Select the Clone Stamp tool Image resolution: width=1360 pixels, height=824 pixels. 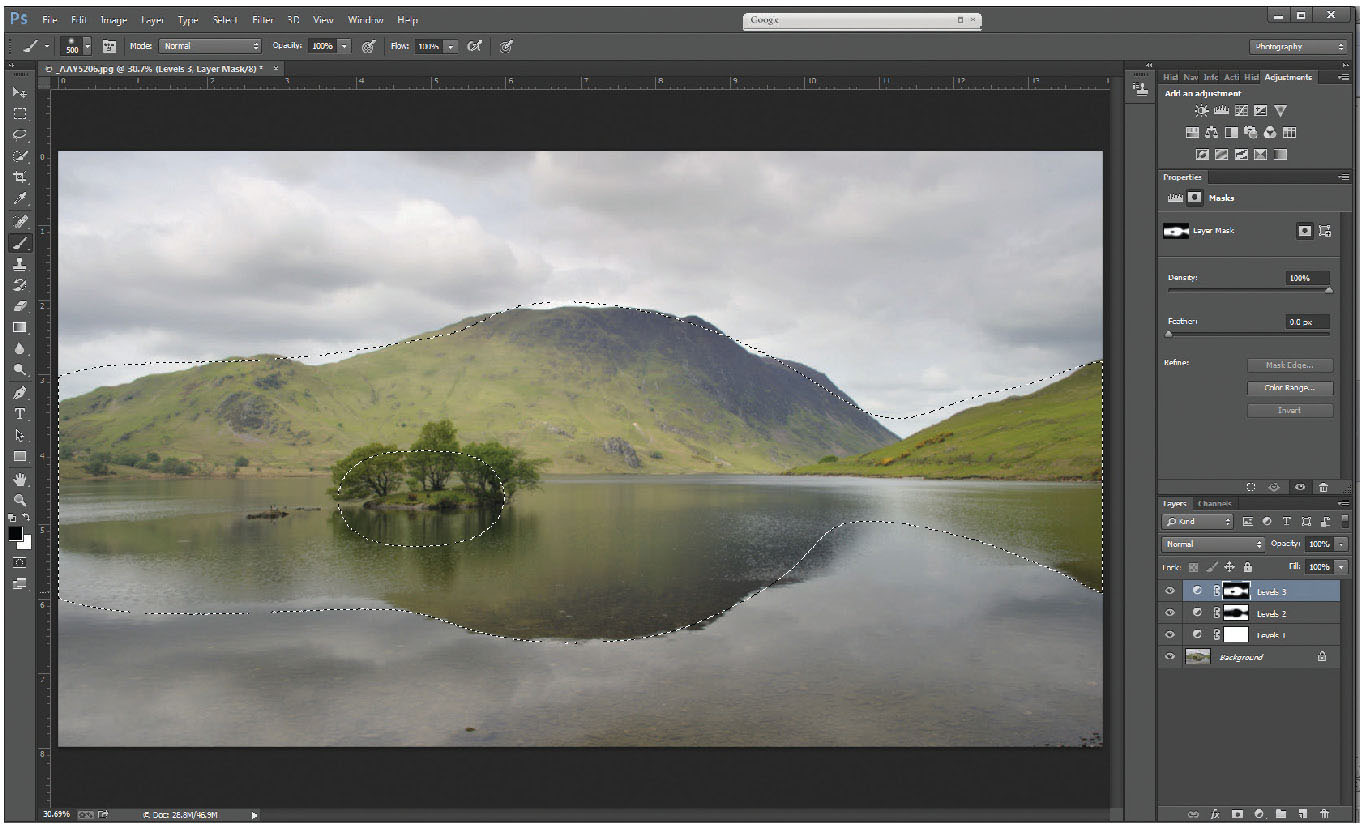19,264
